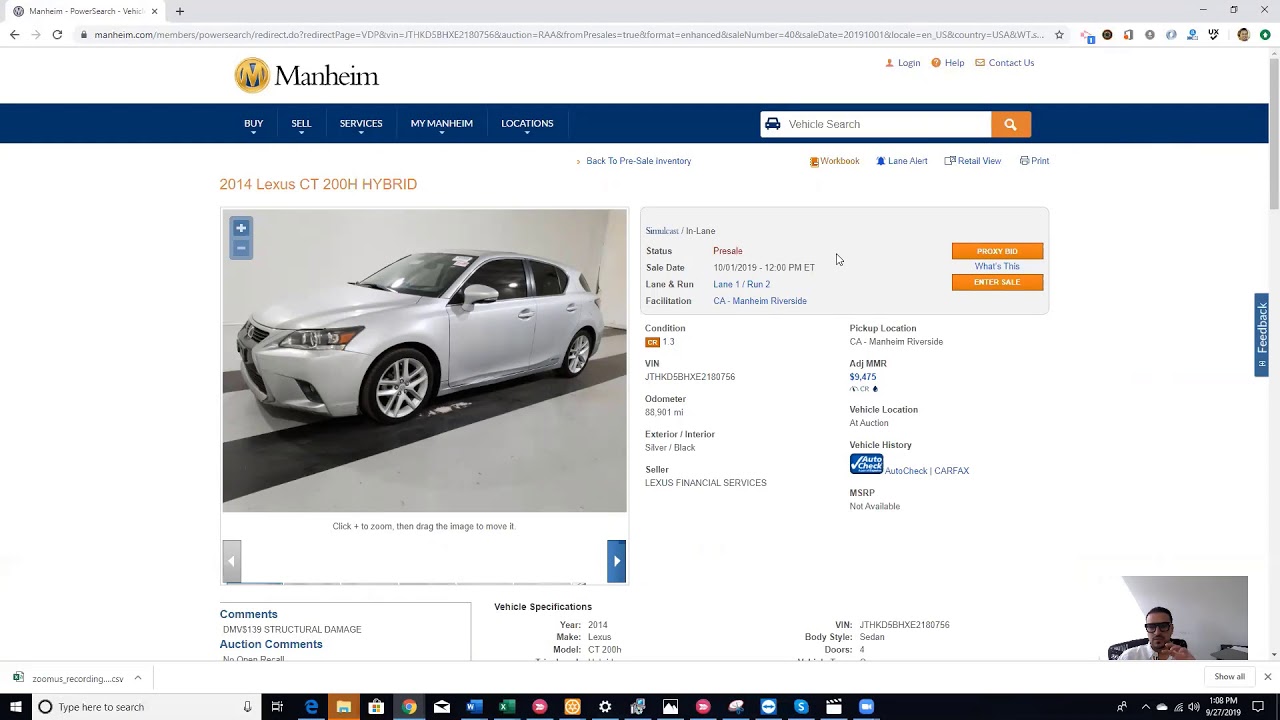Set a Lane Alert

click(x=902, y=161)
